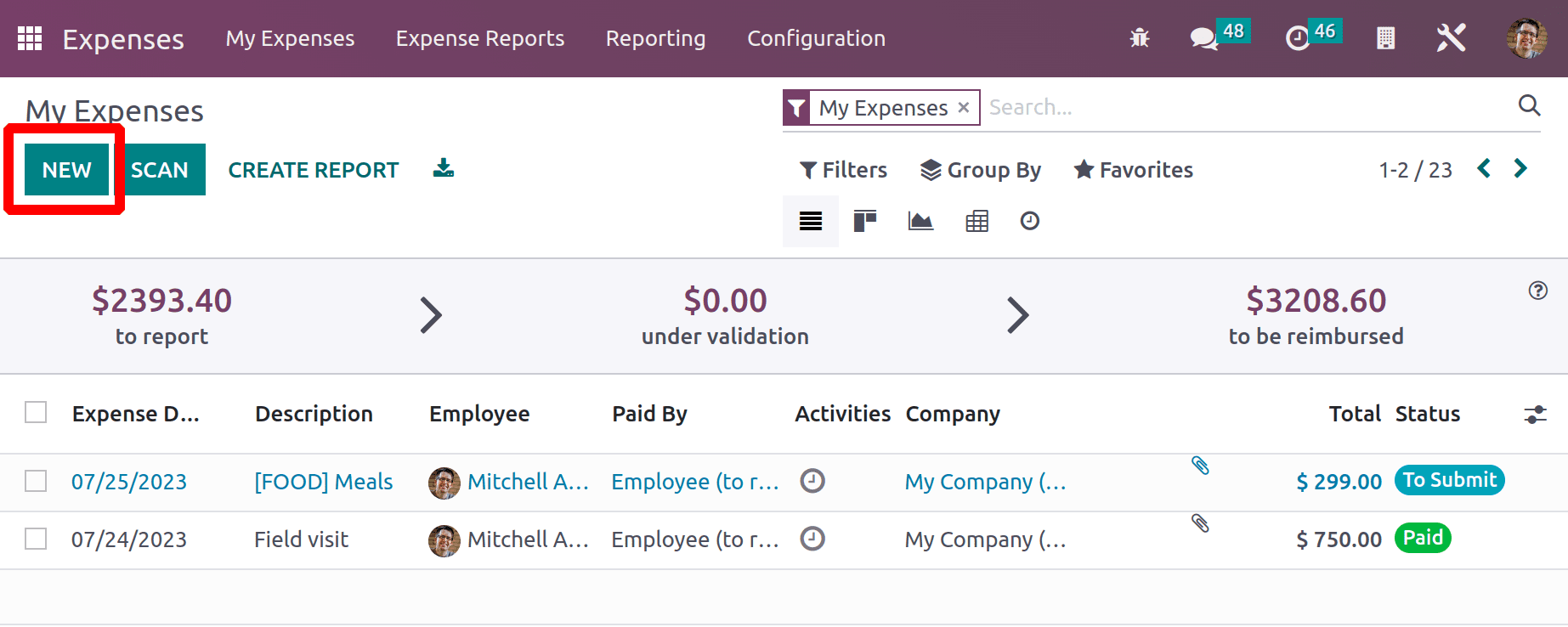Toggle the select-all header checkbox

click(x=36, y=413)
